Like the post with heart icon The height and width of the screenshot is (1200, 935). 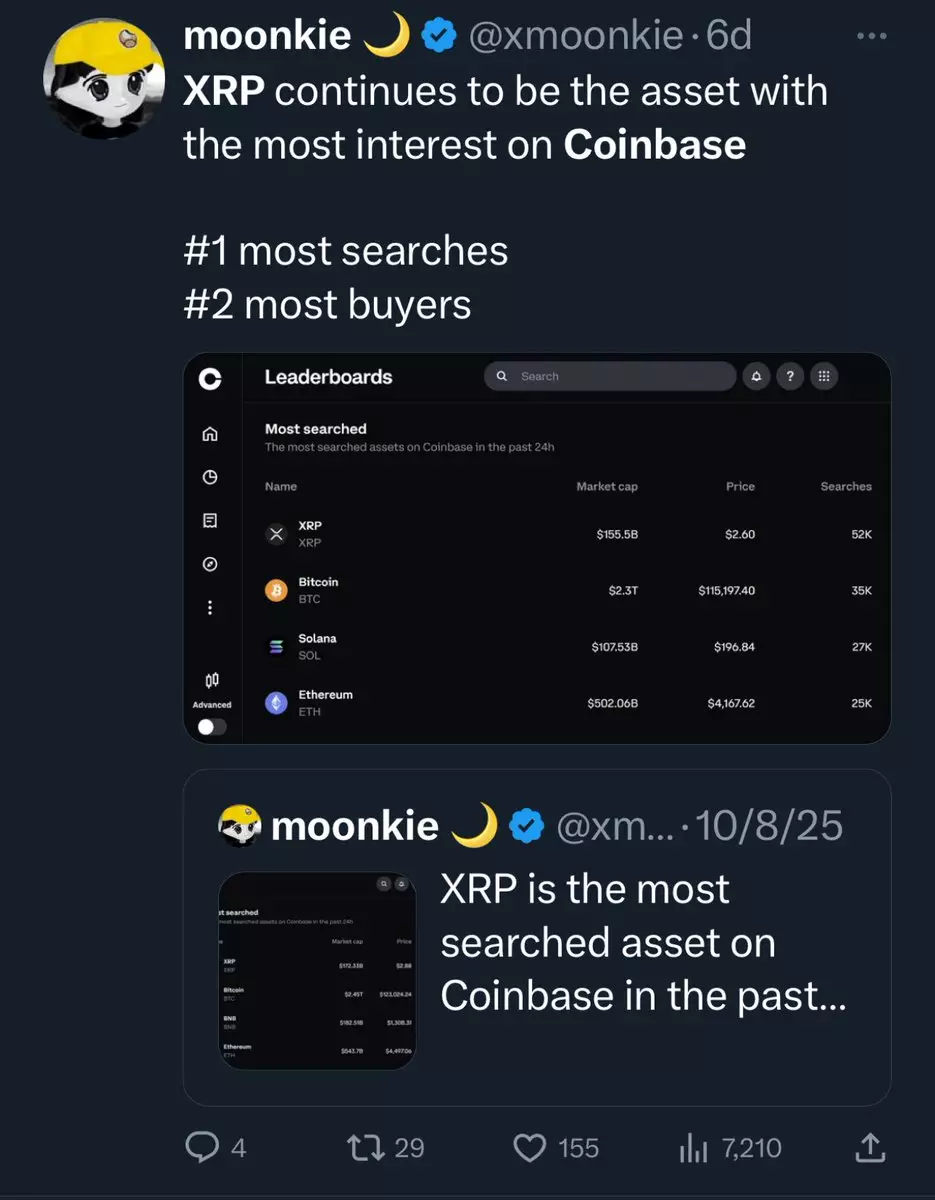pyautogui.click(x=530, y=1148)
